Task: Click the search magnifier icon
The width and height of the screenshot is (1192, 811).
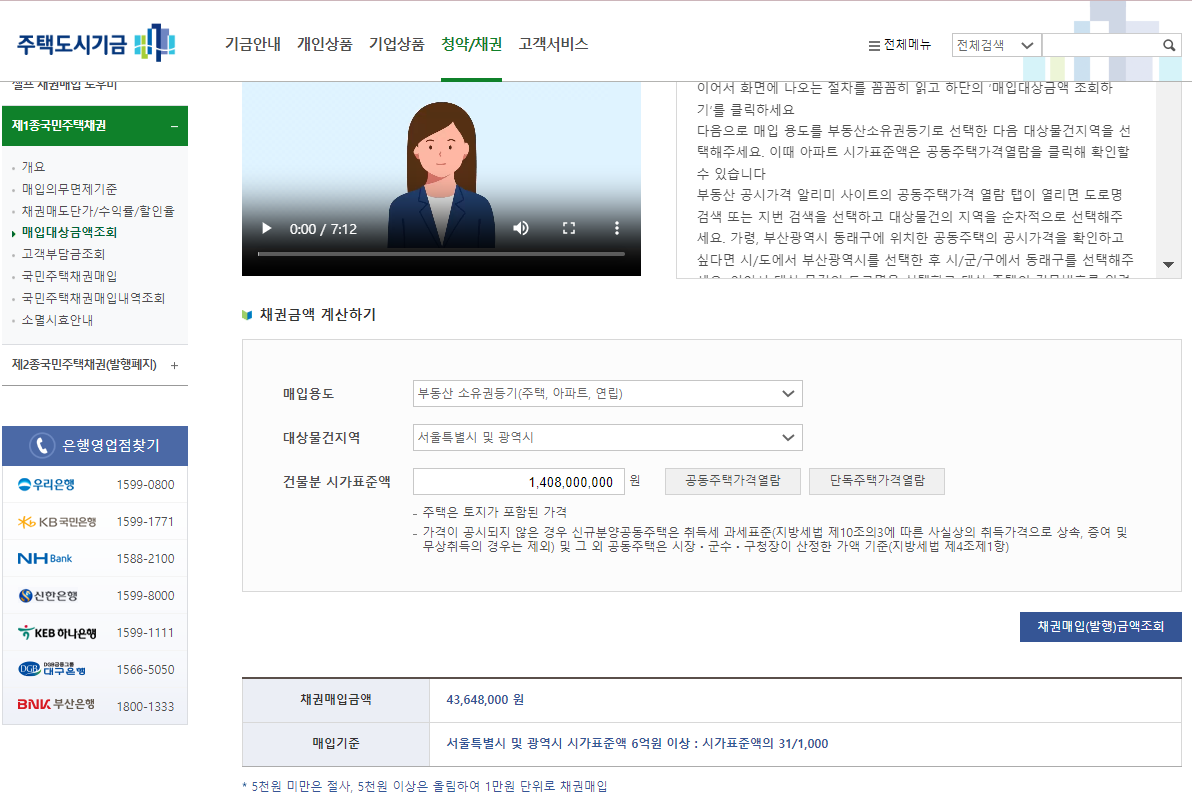Action: pos(1168,44)
